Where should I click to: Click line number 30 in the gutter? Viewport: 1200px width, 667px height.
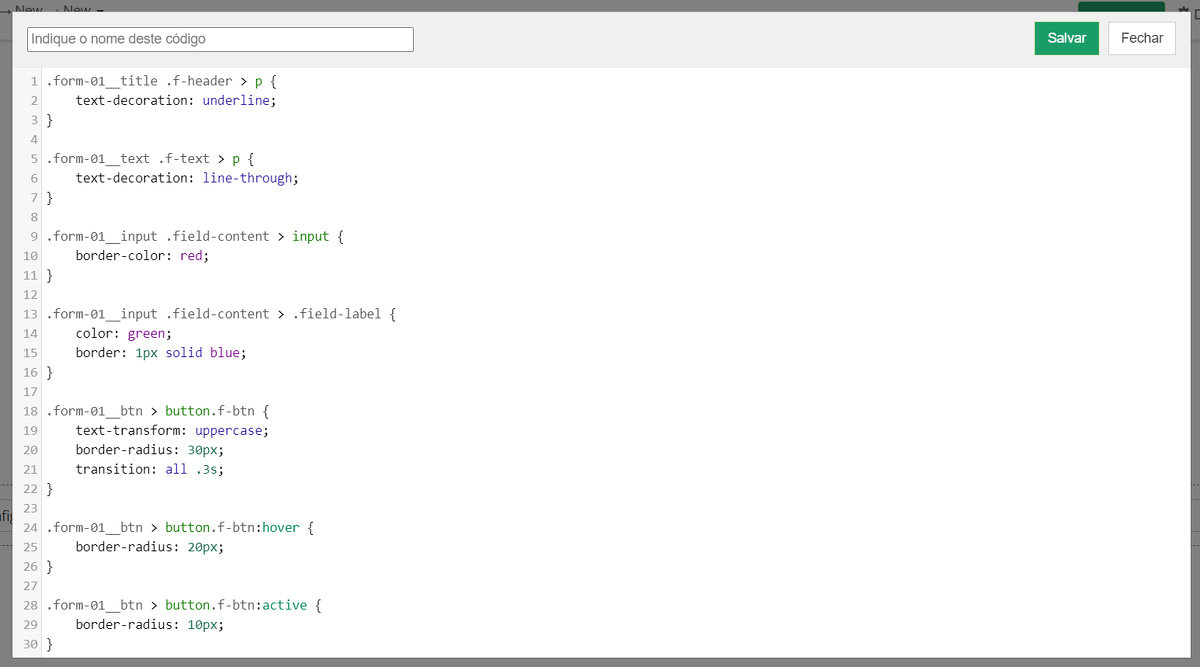pos(30,645)
